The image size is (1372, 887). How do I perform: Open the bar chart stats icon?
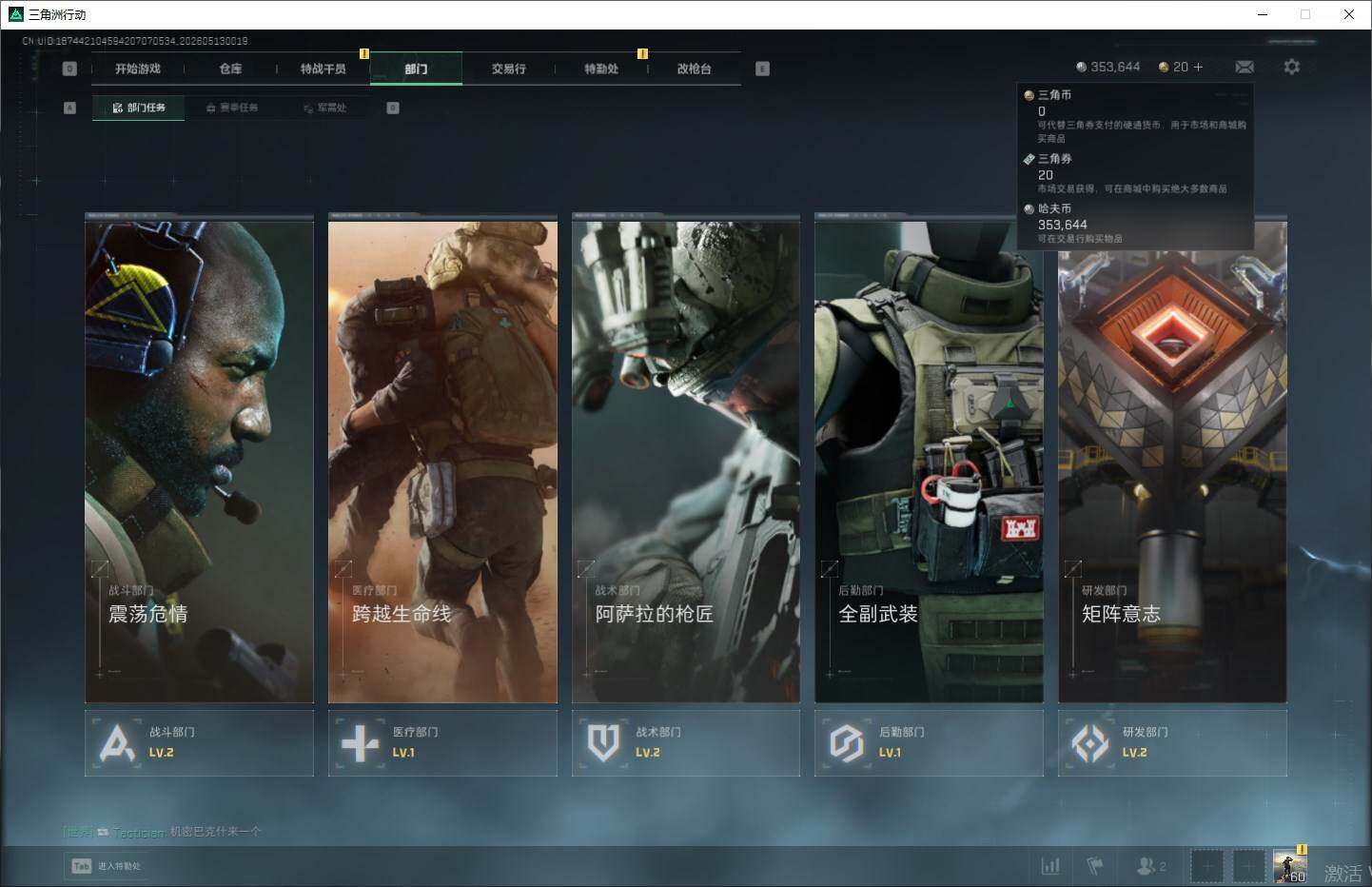coord(1050,866)
